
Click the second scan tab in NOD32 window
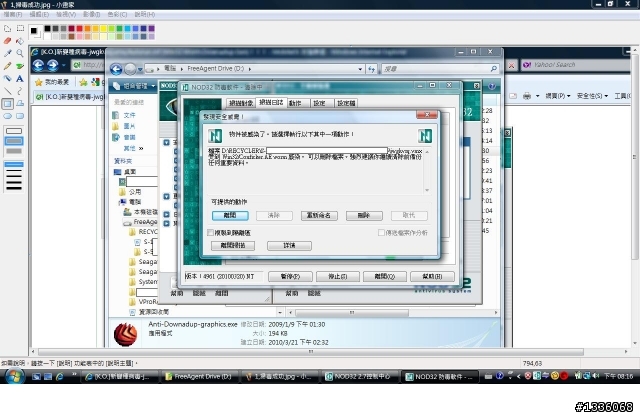(271, 102)
